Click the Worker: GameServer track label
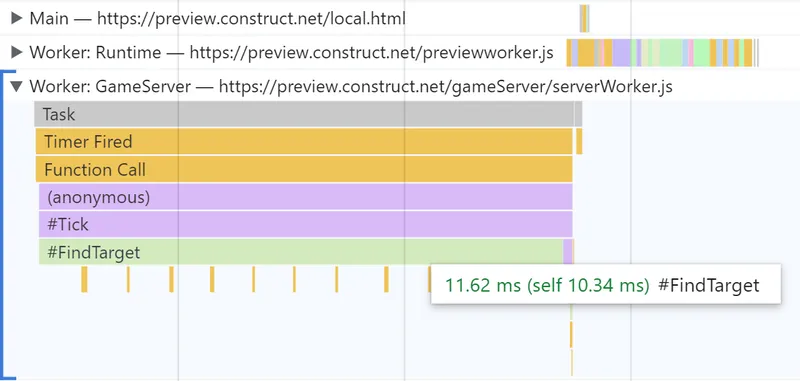The image size is (800, 381). click(351, 87)
